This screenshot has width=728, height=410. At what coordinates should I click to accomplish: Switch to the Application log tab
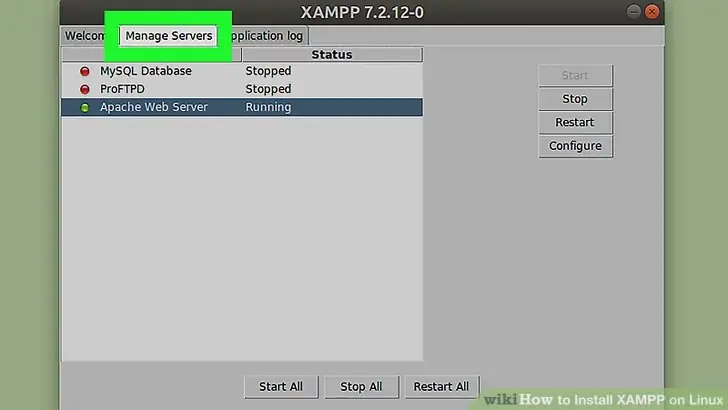point(267,36)
